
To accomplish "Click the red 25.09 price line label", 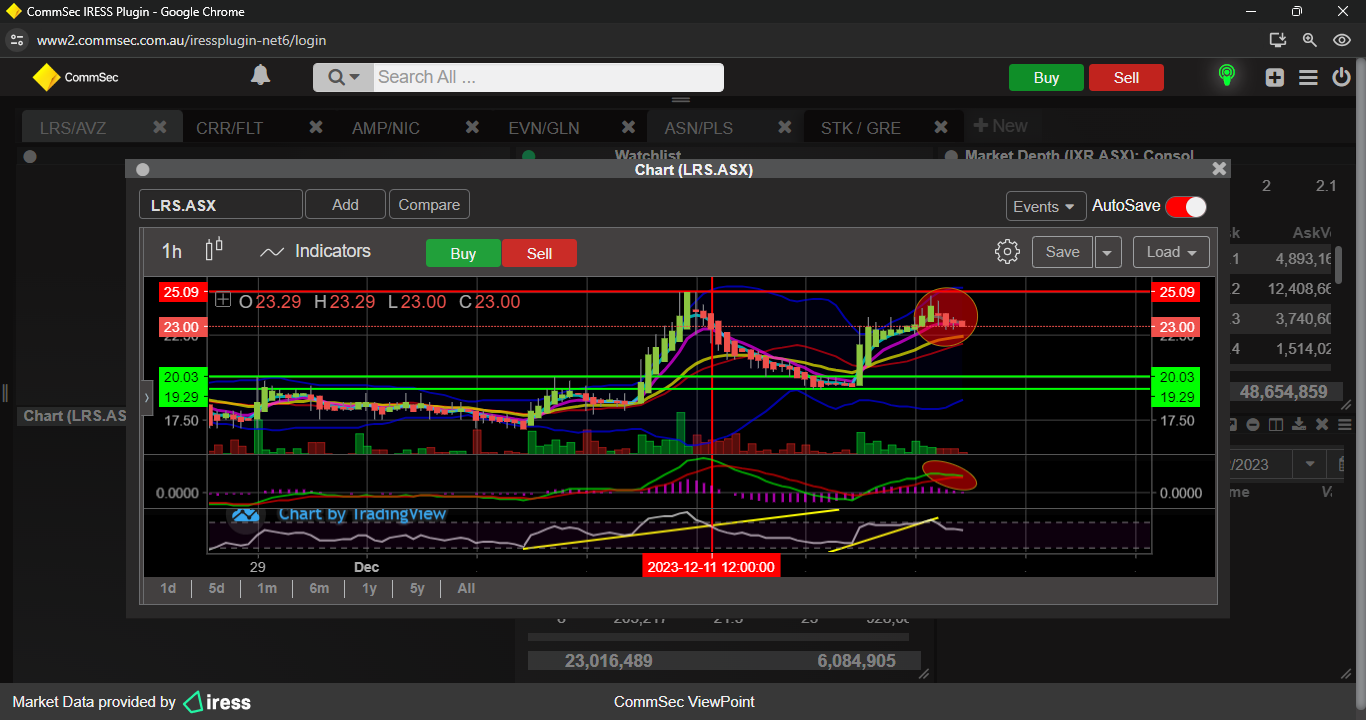I will coord(183,292).
